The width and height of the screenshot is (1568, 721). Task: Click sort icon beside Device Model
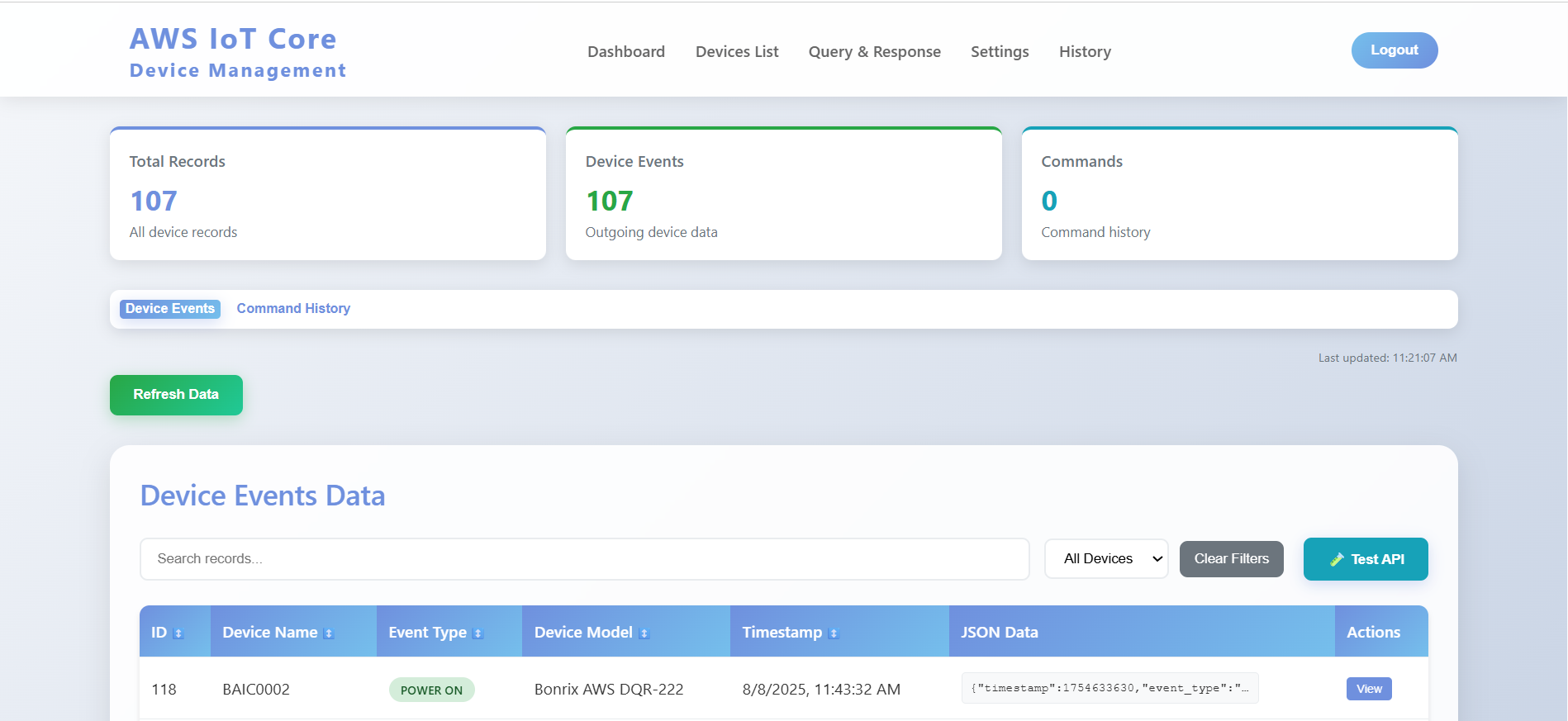pyautogui.click(x=644, y=633)
